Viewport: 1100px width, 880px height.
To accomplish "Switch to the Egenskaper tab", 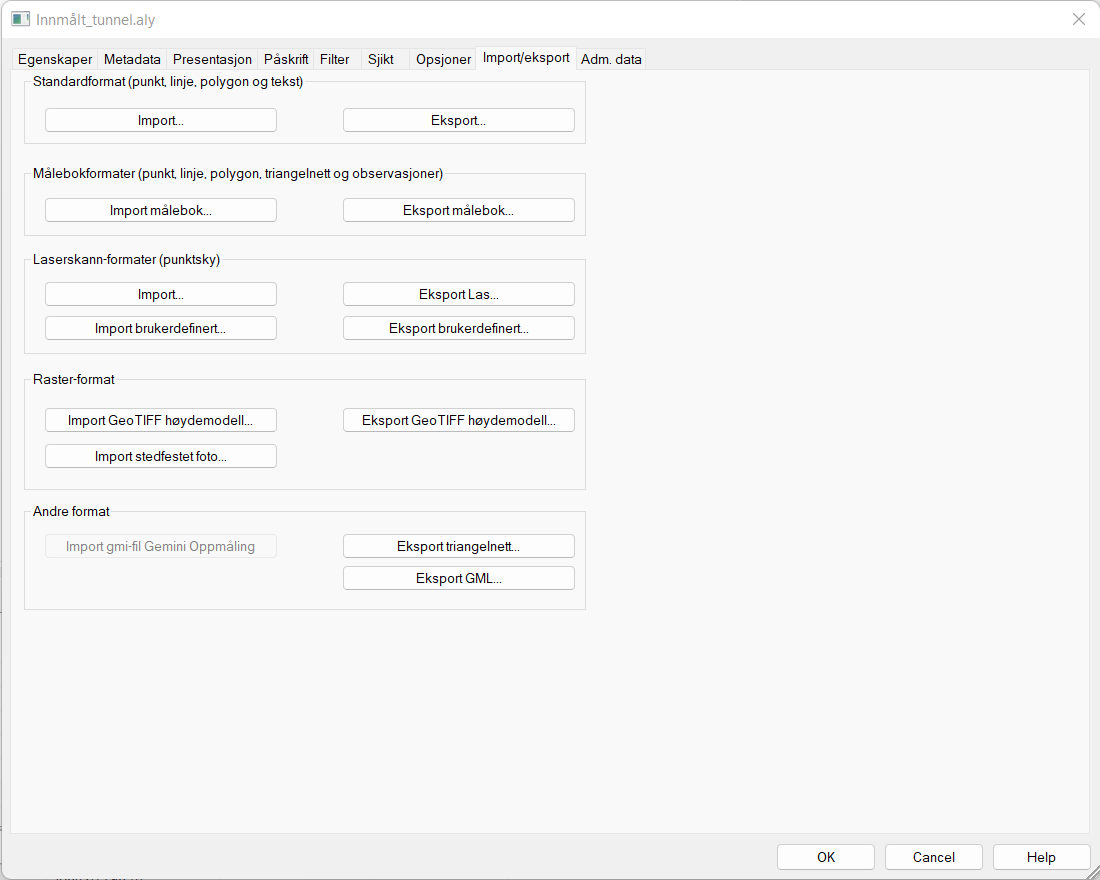I will click(x=55, y=60).
